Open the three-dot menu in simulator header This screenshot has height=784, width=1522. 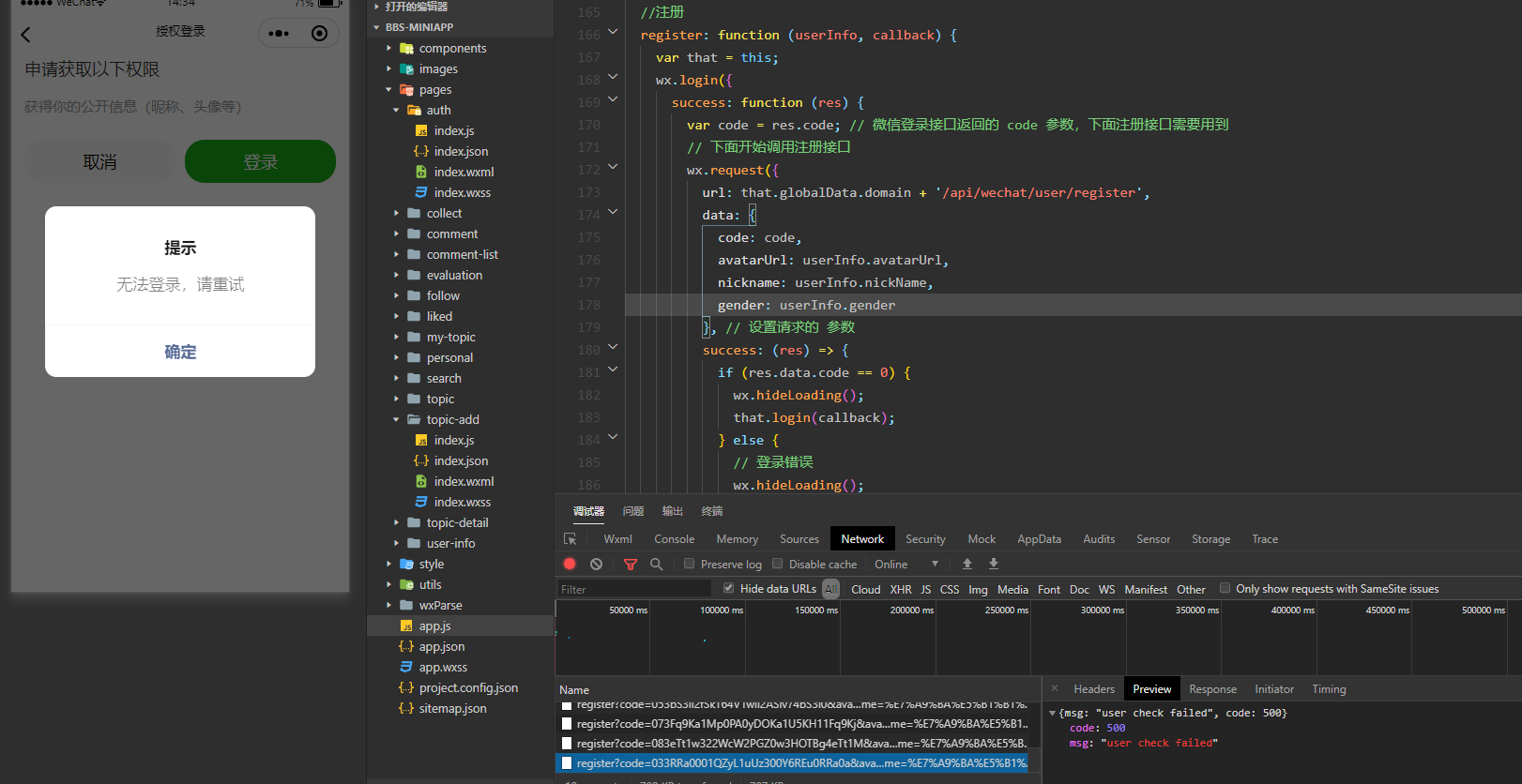(x=279, y=34)
